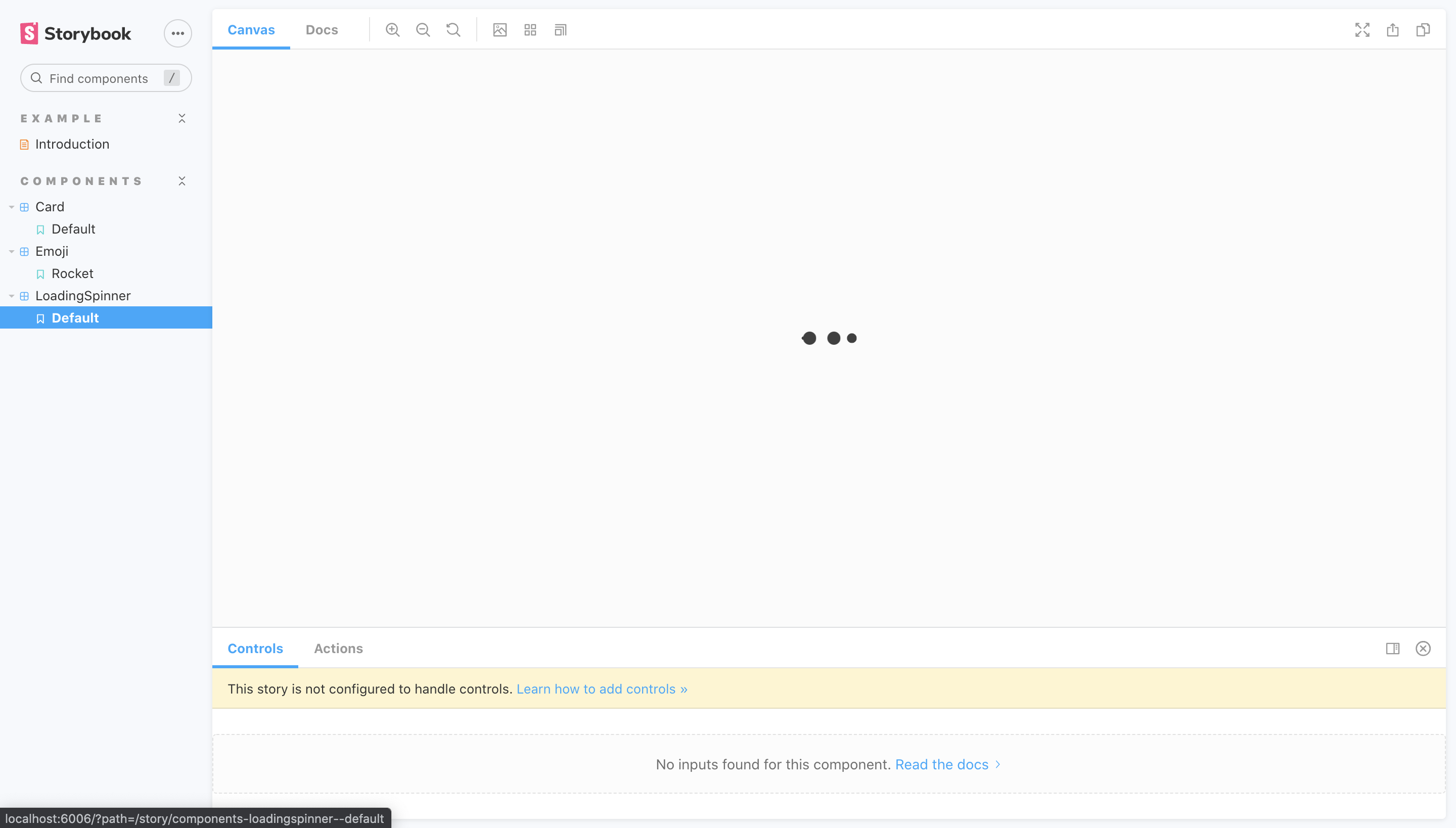Open the fullscreen mode icon
This screenshot has width=1456, height=828.
(x=1362, y=30)
